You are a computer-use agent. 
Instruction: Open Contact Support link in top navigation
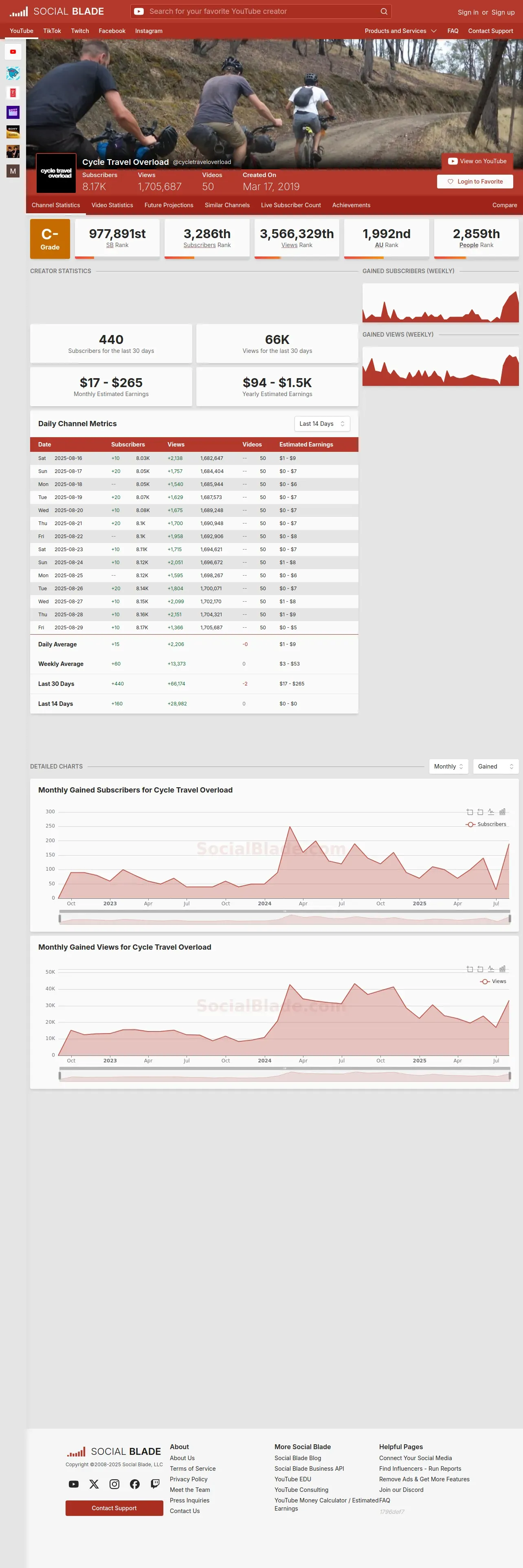[x=490, y=31]
